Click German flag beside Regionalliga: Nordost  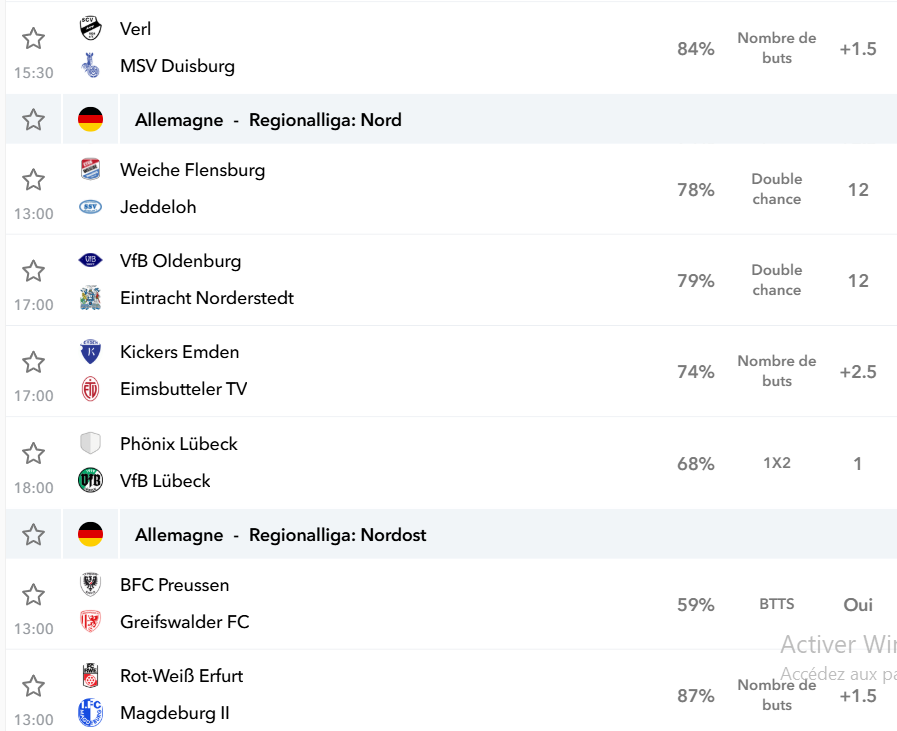click(90, 534)
